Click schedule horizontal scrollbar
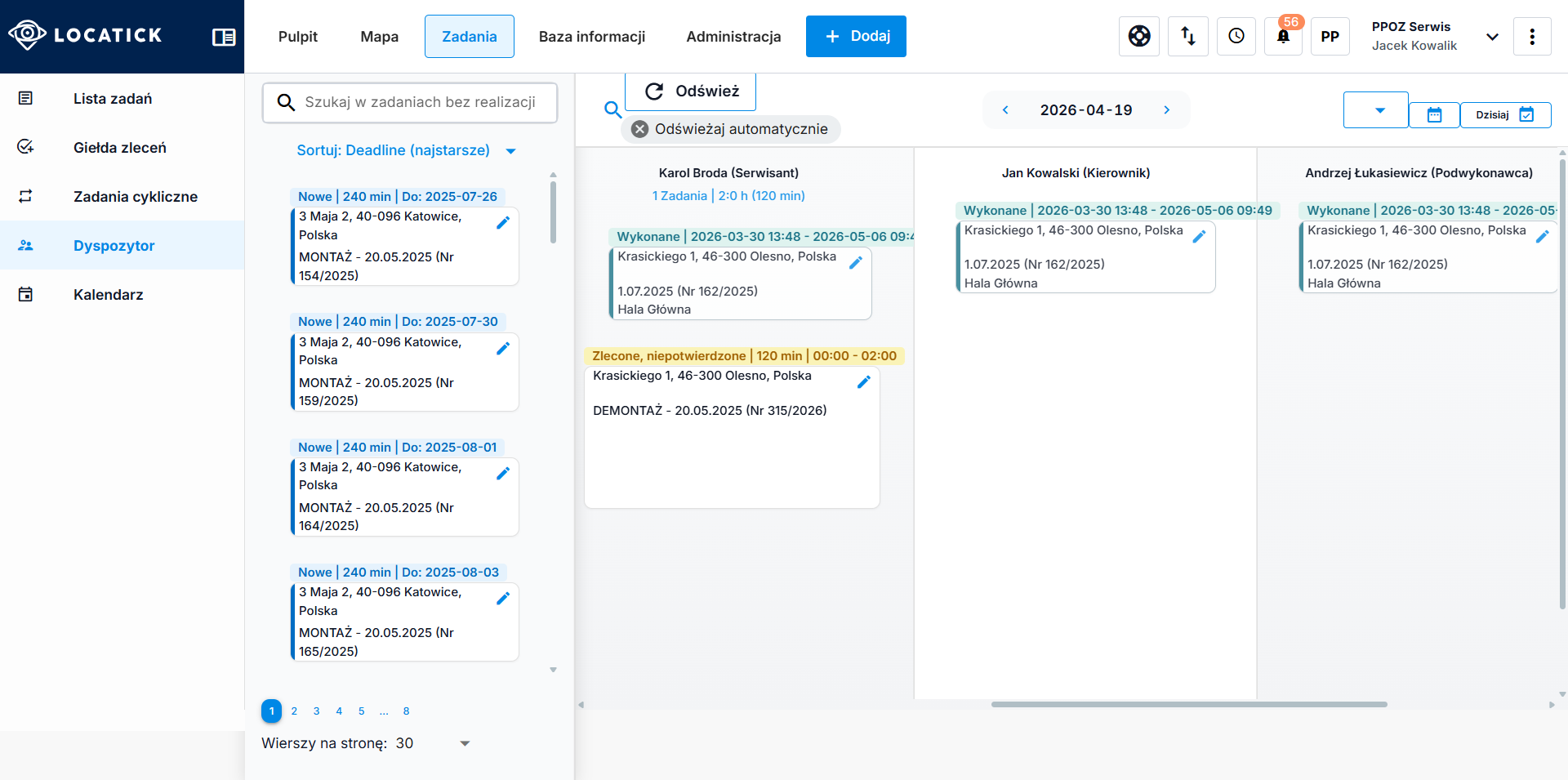Screen dimensions: 1568x780 click(x=1189, y=704)
